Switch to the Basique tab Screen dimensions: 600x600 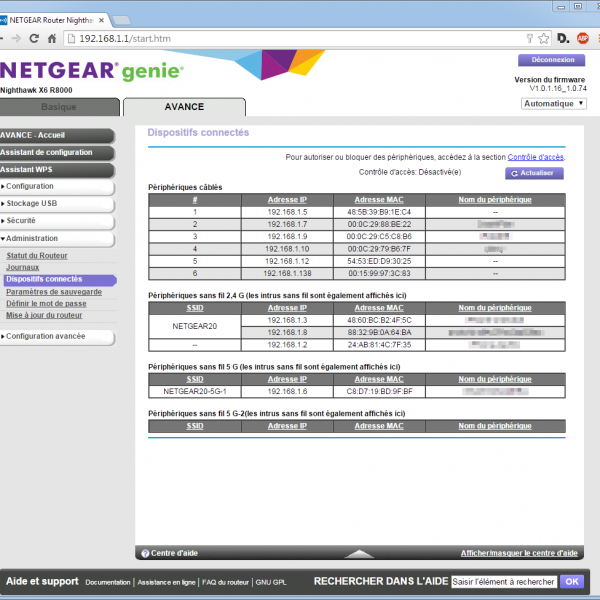59,107
